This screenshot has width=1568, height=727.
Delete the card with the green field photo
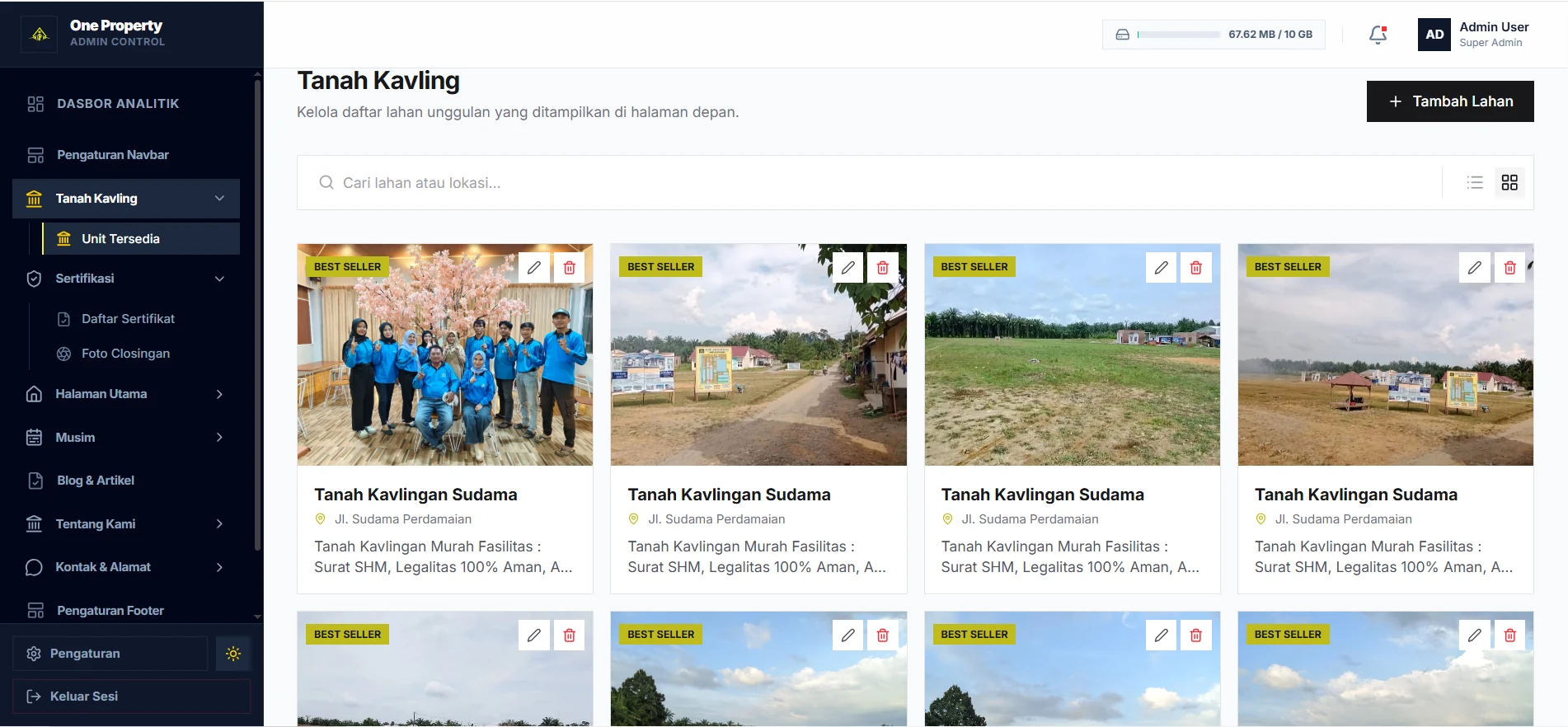(1195, 267)
